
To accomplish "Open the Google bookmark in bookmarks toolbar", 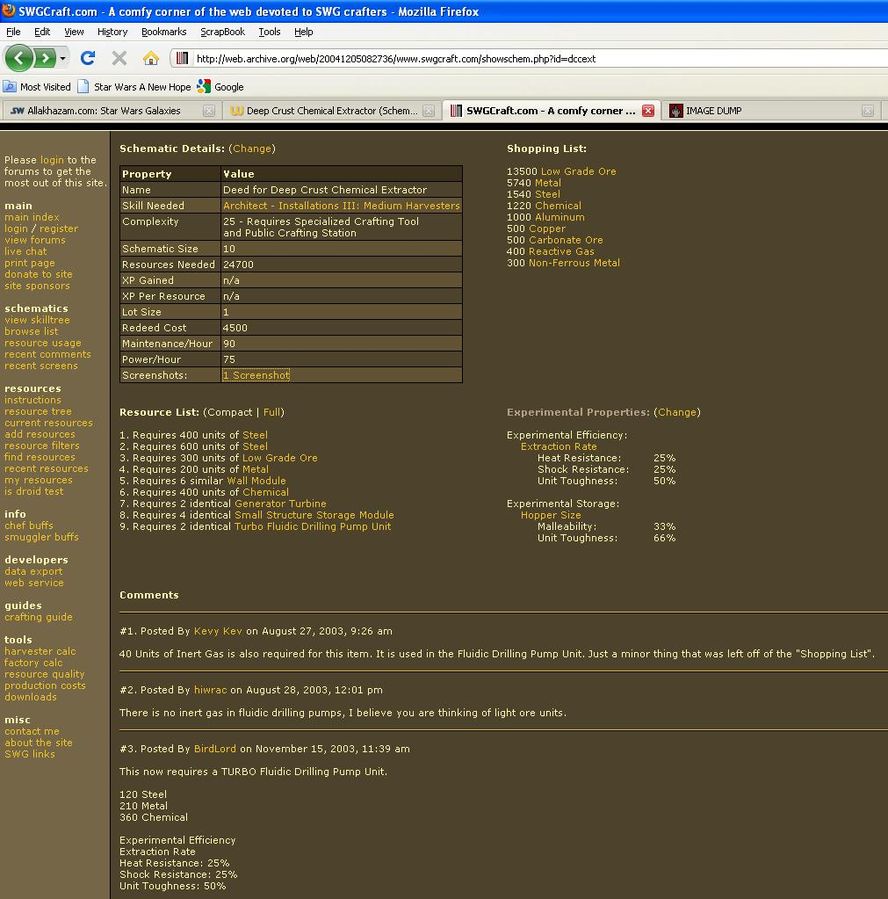I will [220, 87].
